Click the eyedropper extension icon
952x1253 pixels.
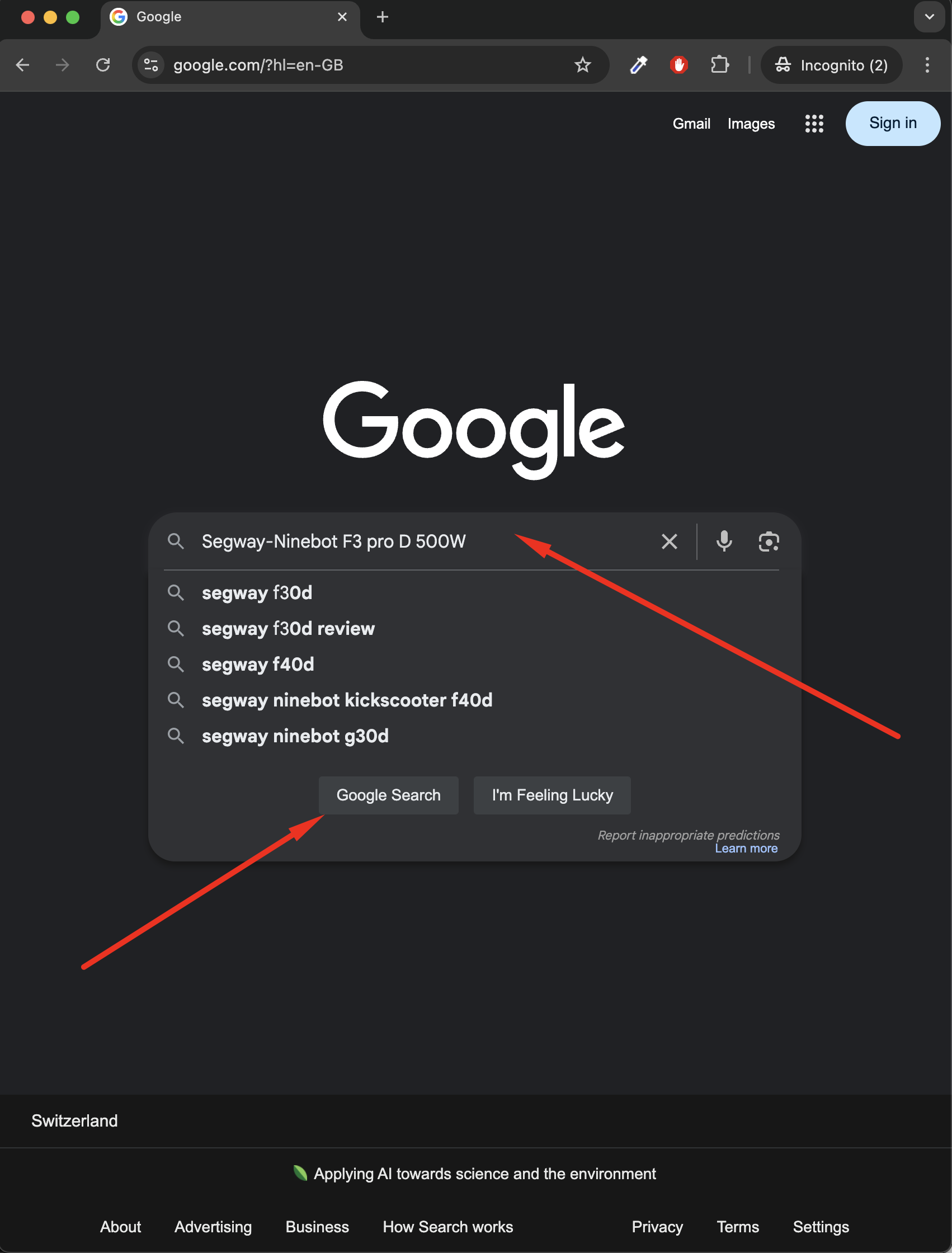click(638, 64)
